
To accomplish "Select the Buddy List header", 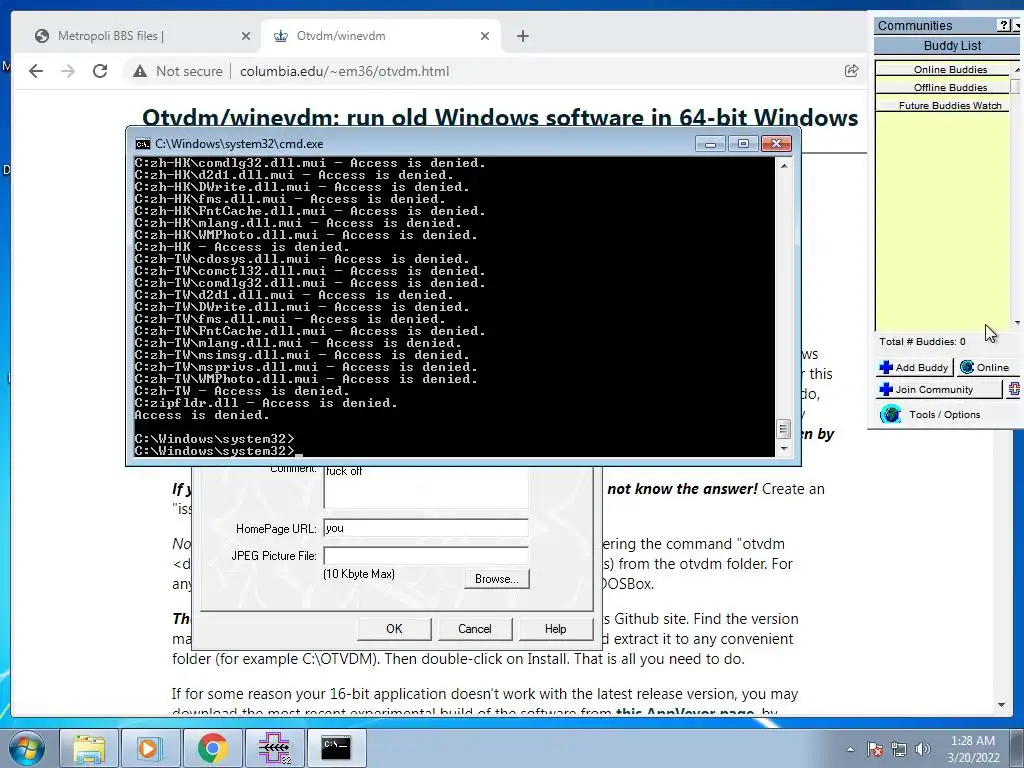I will (952, 46).
